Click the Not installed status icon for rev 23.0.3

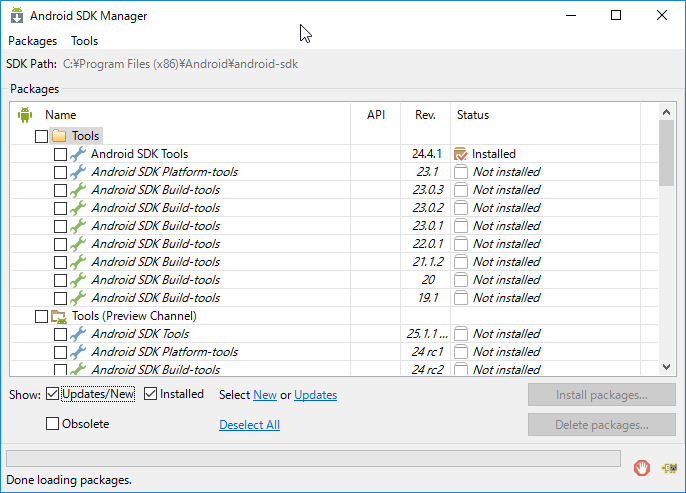[461, 190]
